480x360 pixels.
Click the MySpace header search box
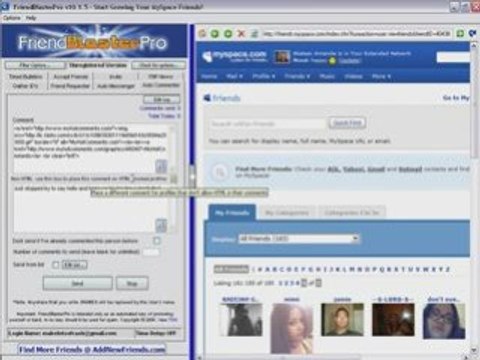(x=453, y=57)
